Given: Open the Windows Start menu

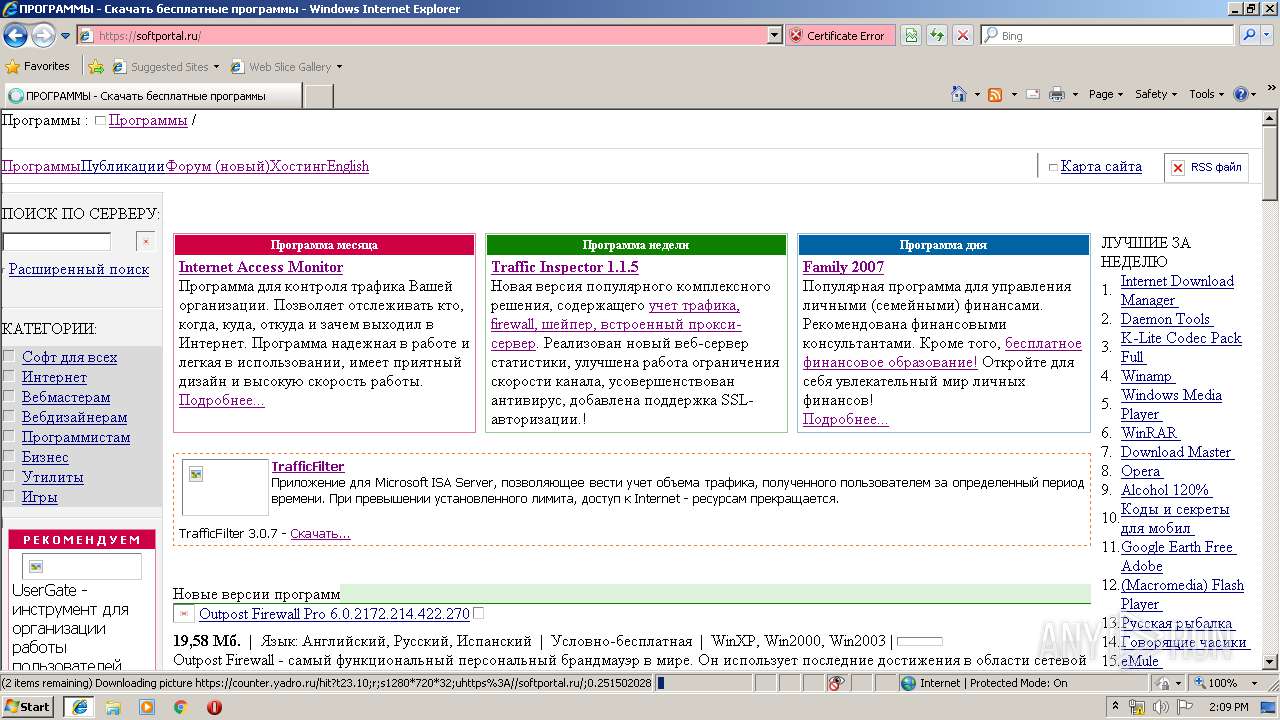Looking at the screenshot, I should coord(28,706).
